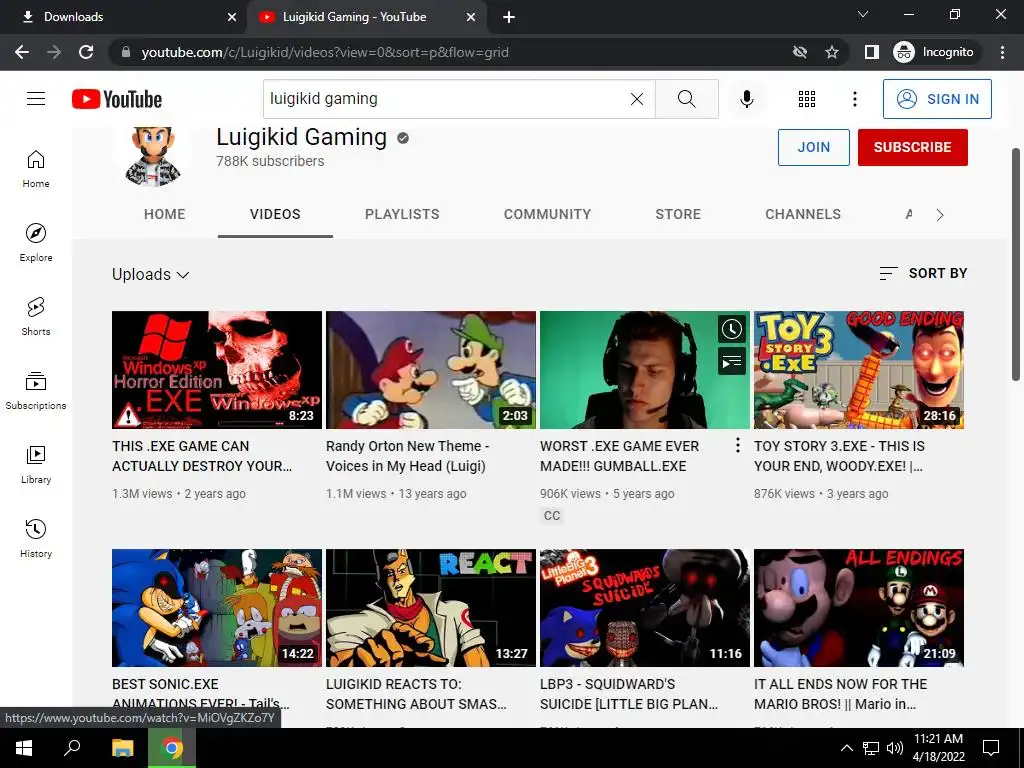Add GUMBALL.EXE video to Watch Later
The width and height of the screenshot is (1024, 768).
pos(731,329)
